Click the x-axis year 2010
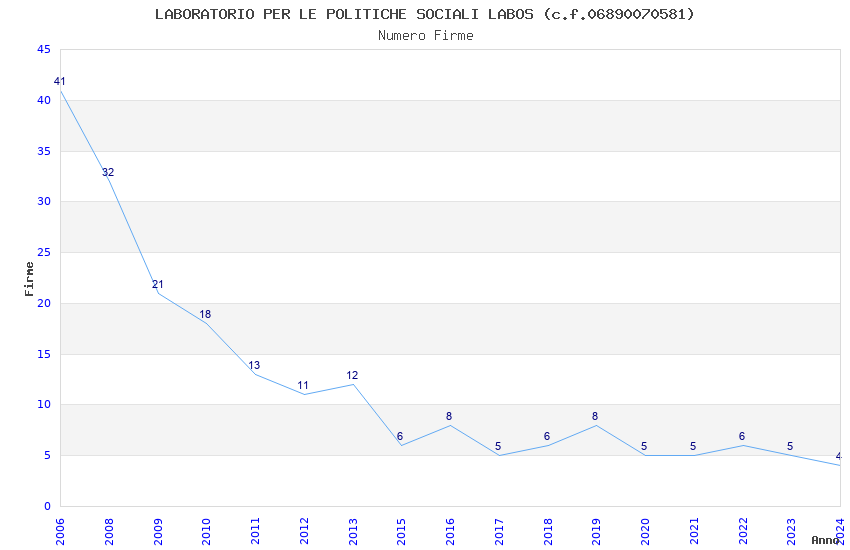Screen dimensions: 850x550 point(206,531)
